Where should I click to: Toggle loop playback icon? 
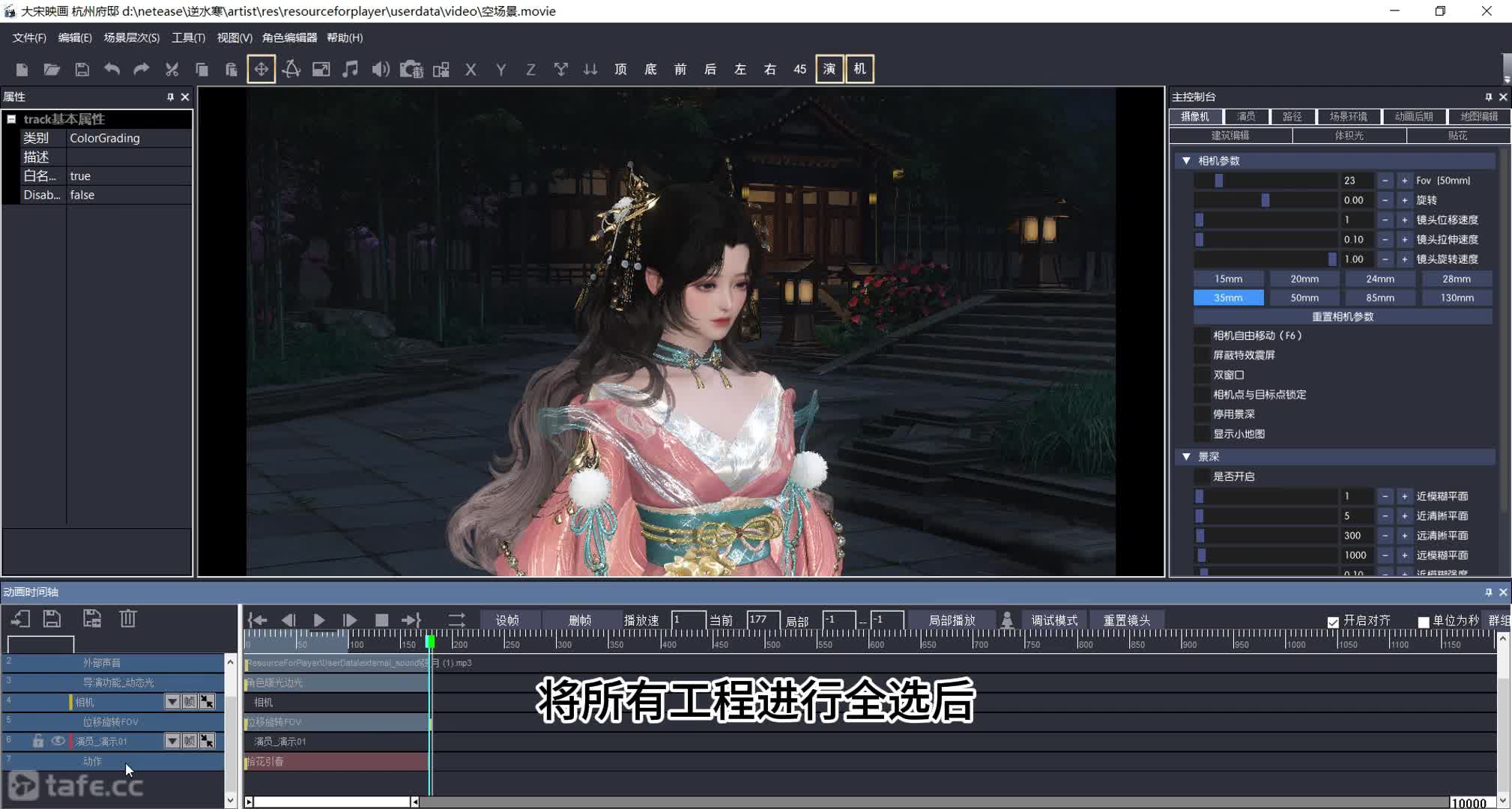[x=456, y=620]
